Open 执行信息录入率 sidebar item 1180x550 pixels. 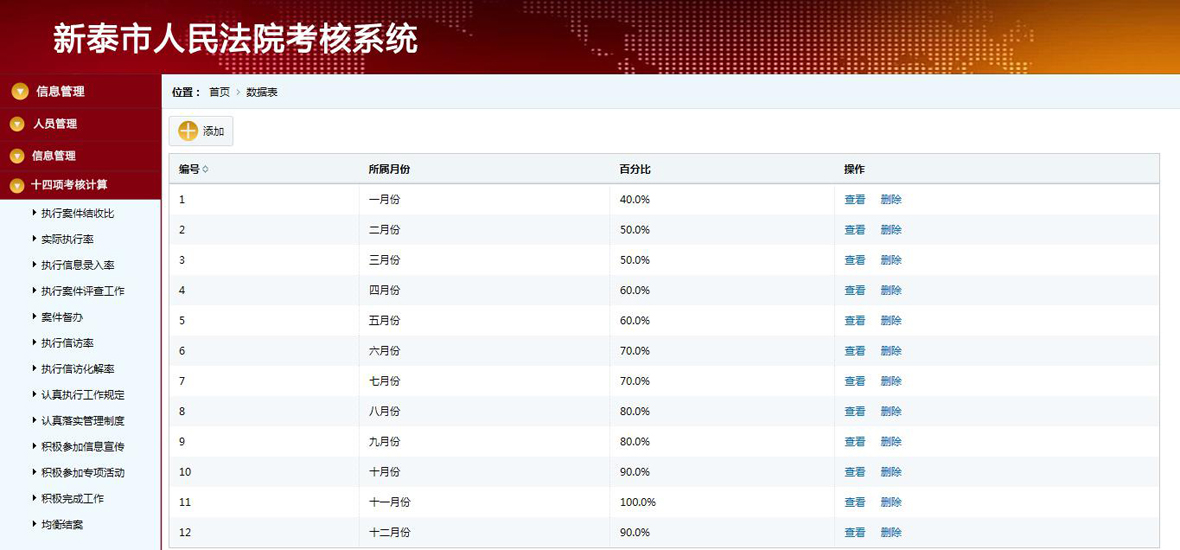pos(77,265)
